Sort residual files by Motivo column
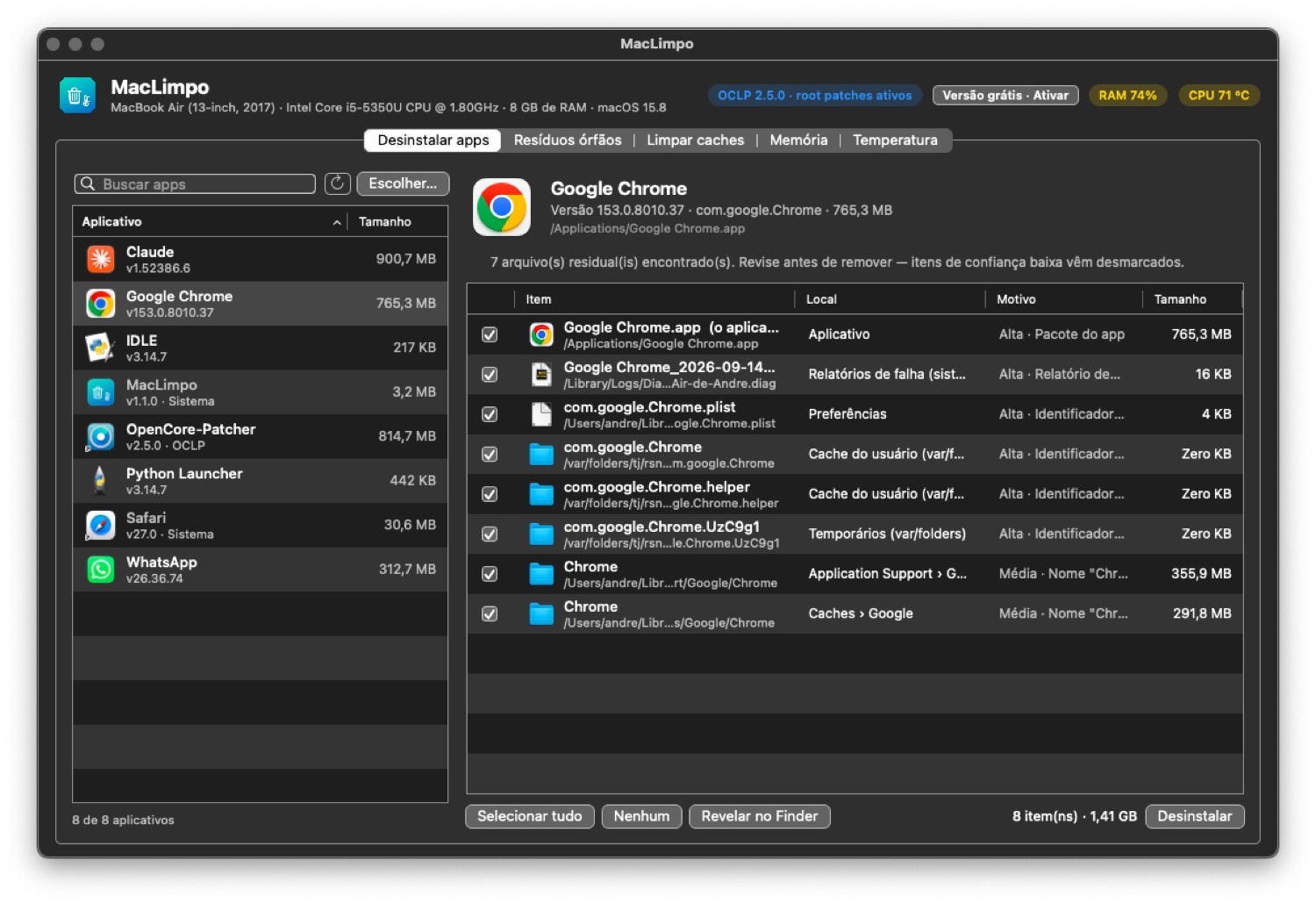Image resolution: width=1316 pixels, height=904 pixels. click(1063, 299)
